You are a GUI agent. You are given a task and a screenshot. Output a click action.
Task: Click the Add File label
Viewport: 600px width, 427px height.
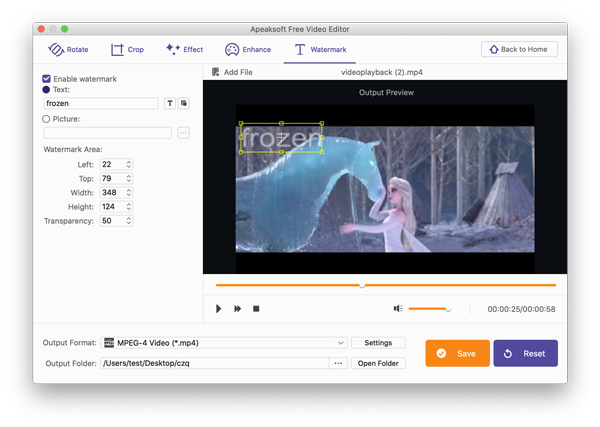click(x=238, y=72)
